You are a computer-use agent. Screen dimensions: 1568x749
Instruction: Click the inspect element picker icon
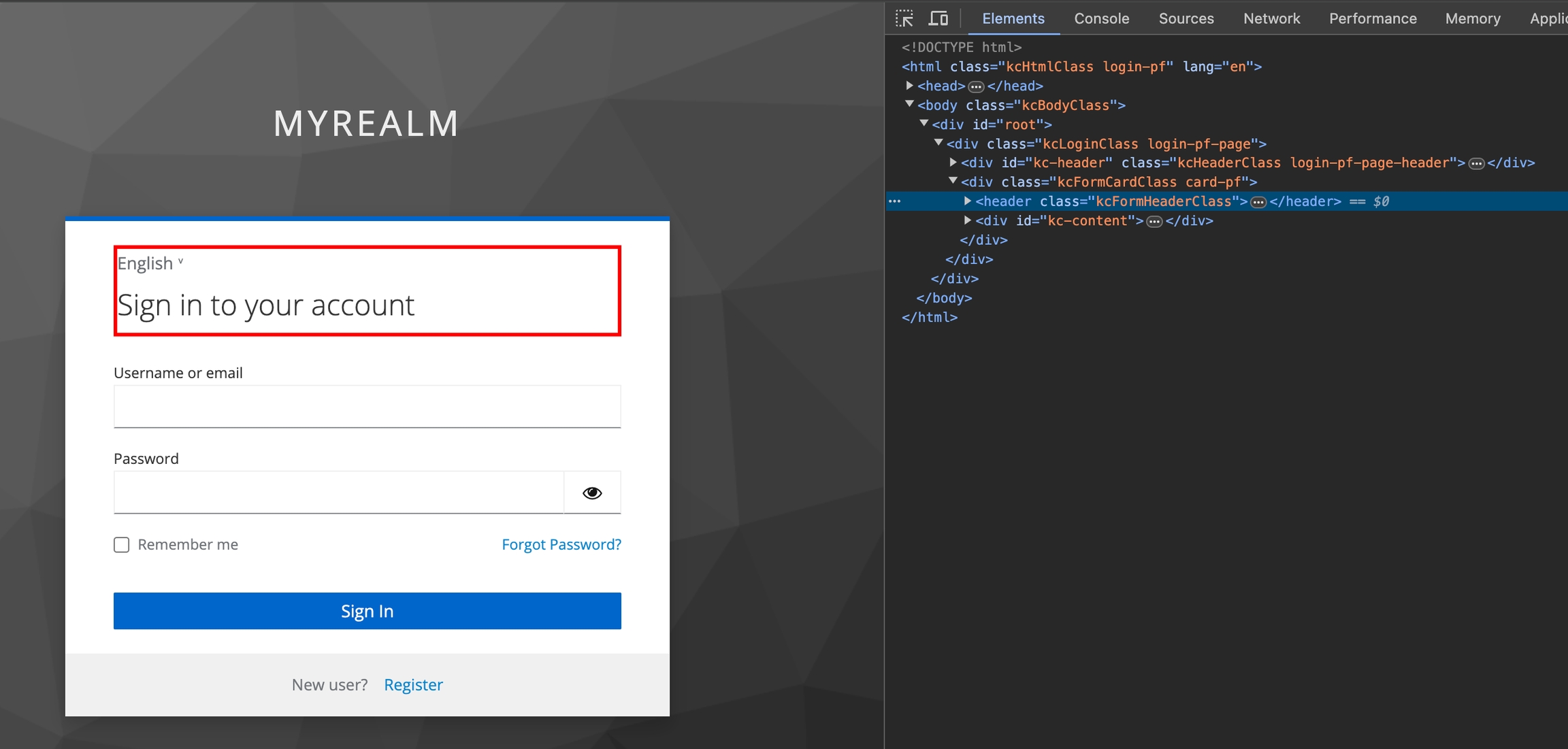point(904,18)
